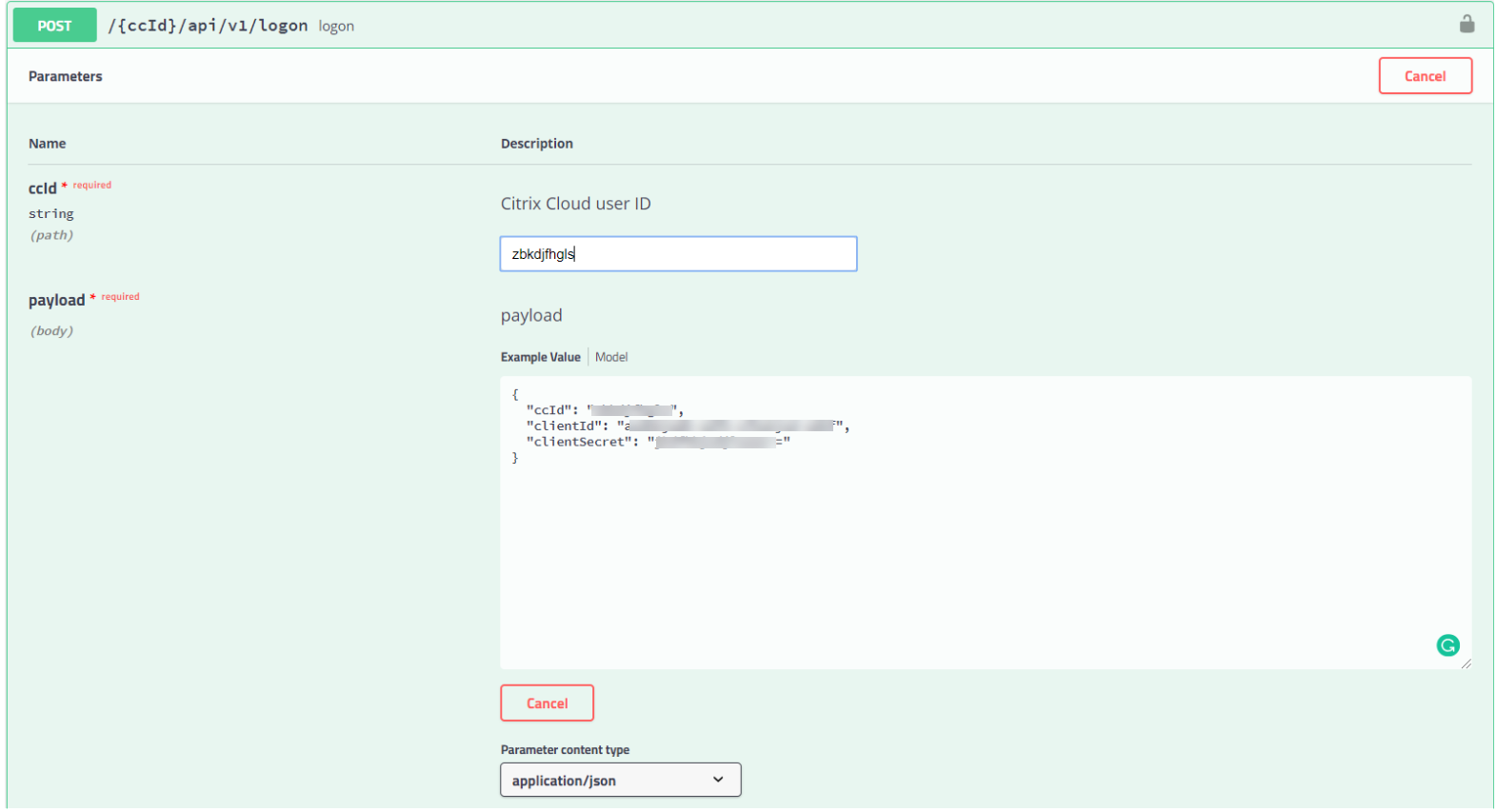Click the Description column header
The image size is (1497, 812).
click(x=537, y=144)
